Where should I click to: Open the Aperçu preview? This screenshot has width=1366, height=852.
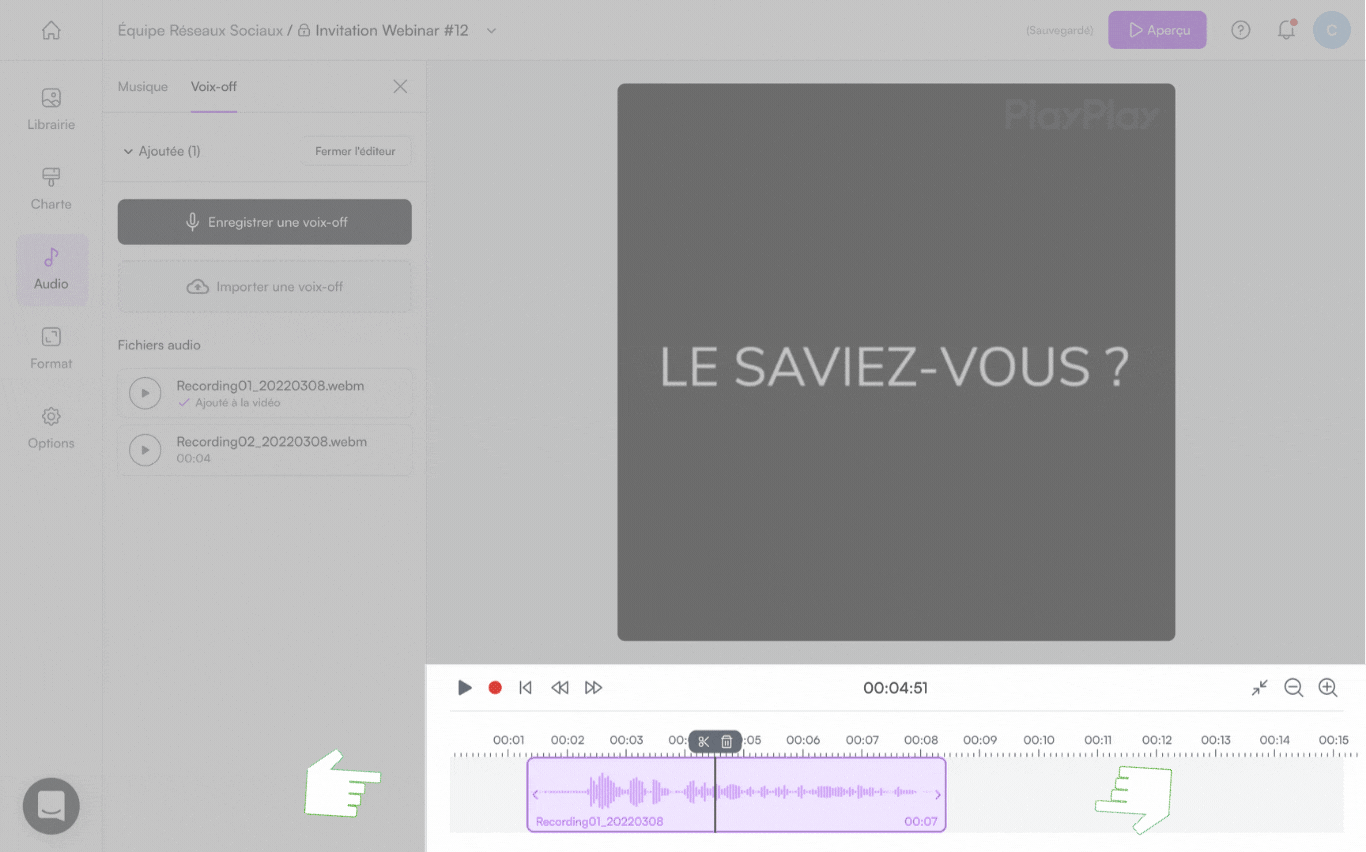pos(1157,30)
